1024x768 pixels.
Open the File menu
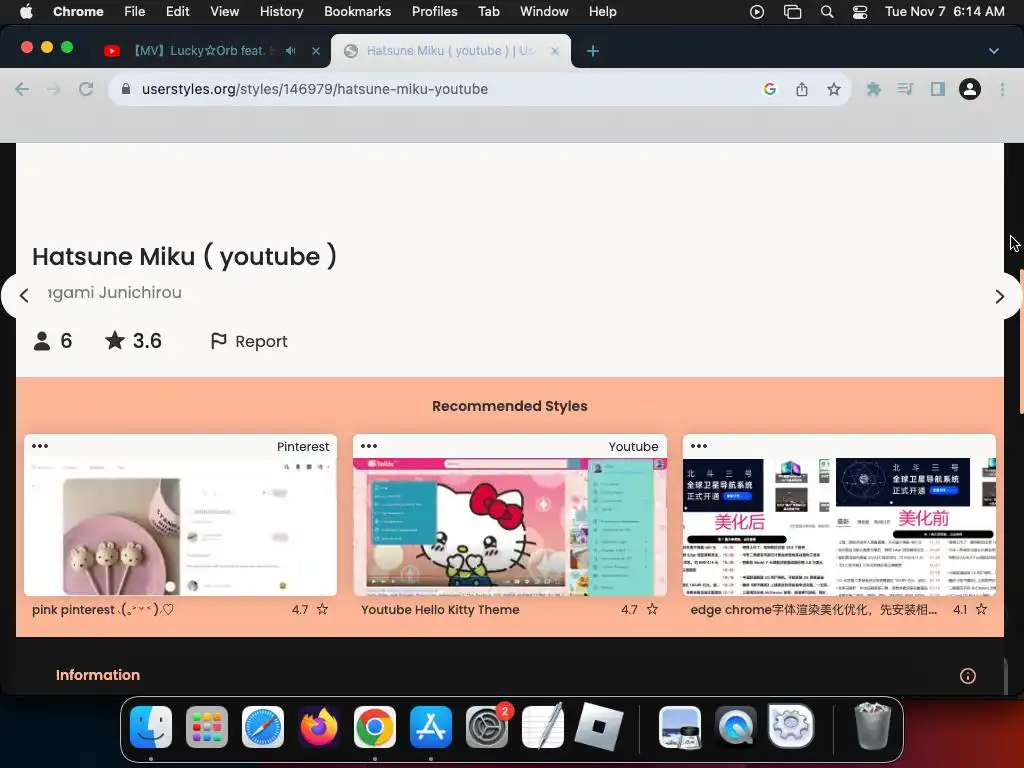pos(135,12)
